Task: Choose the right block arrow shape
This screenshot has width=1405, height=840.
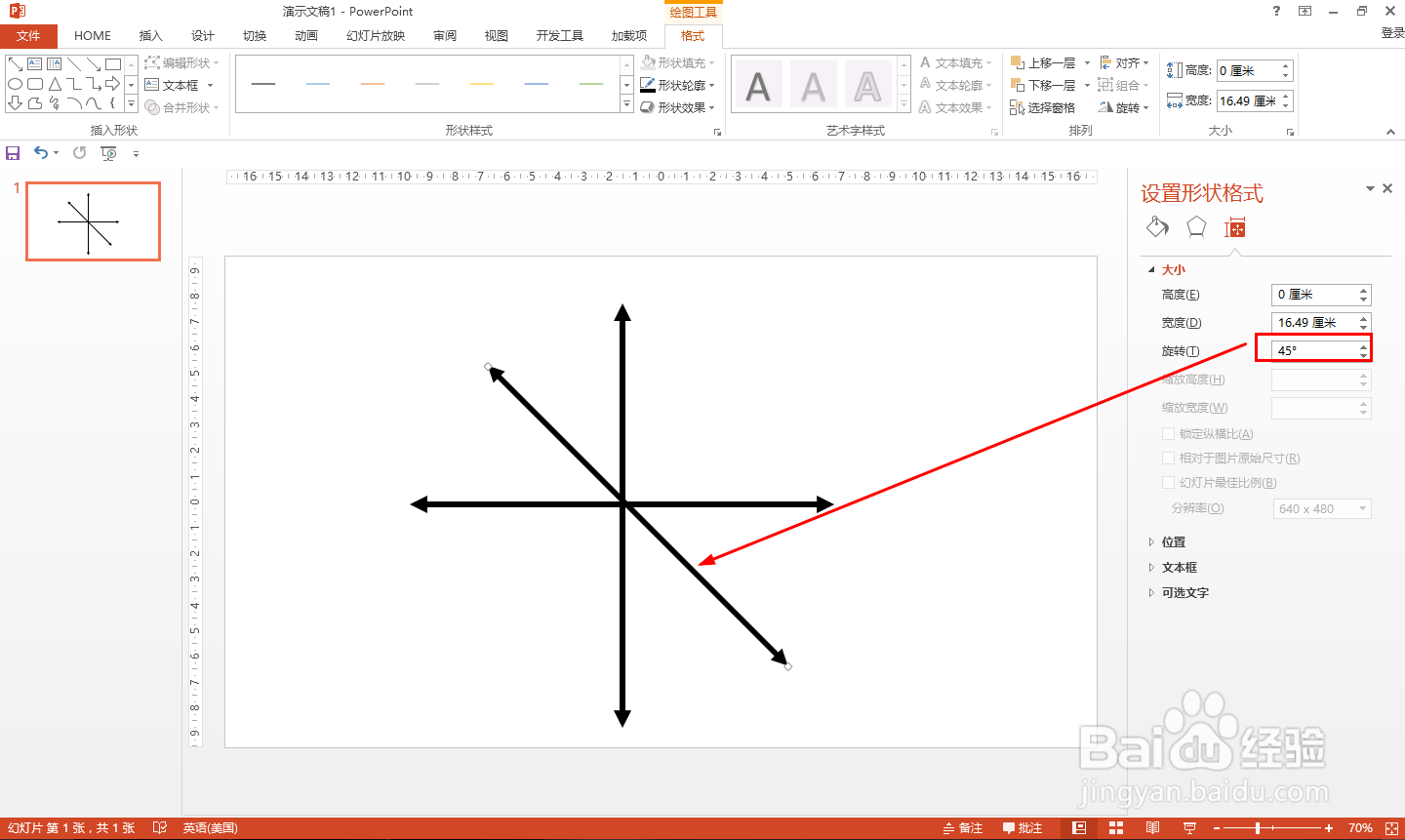Action: (113, 84)
